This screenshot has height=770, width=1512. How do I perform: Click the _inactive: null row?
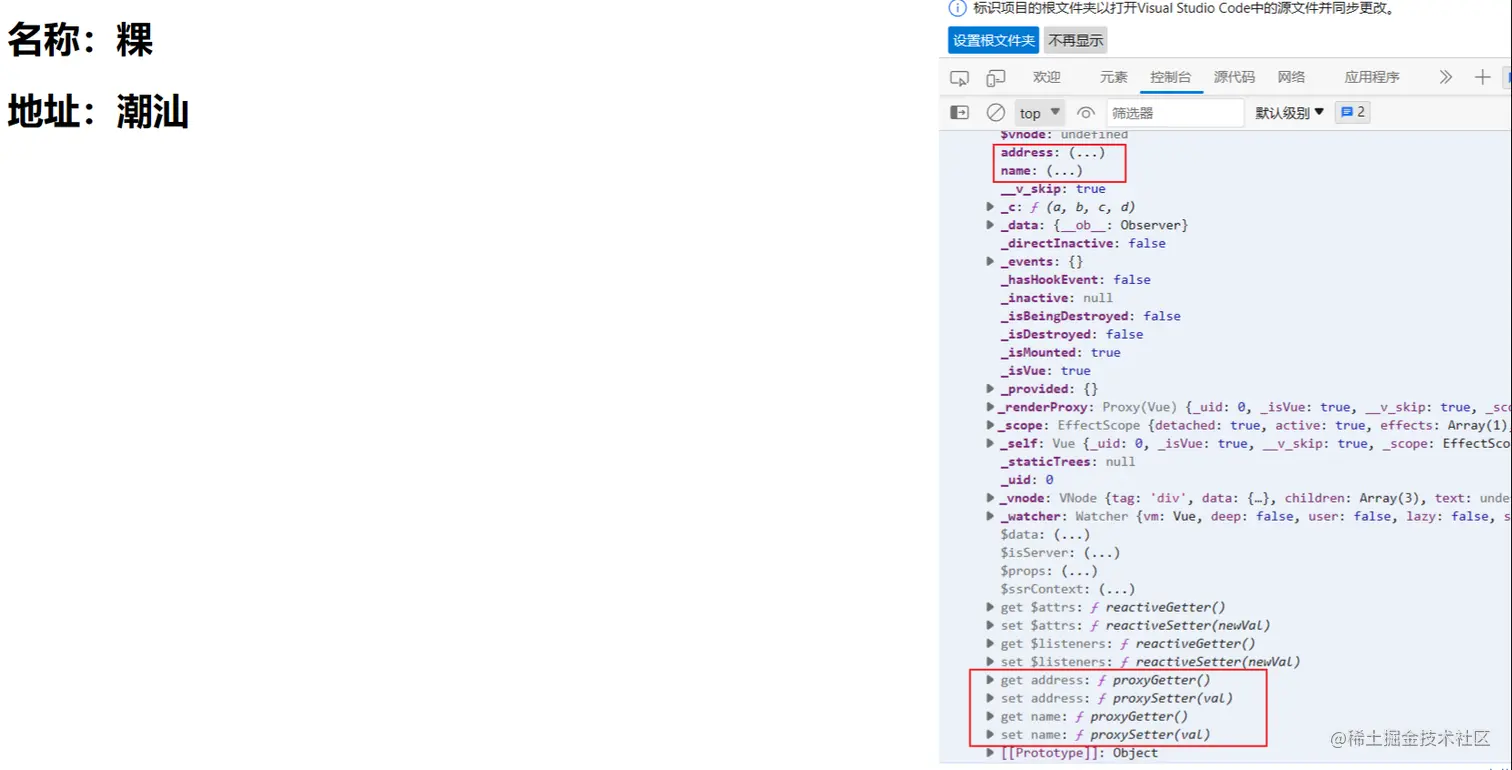coord(1056,298)
